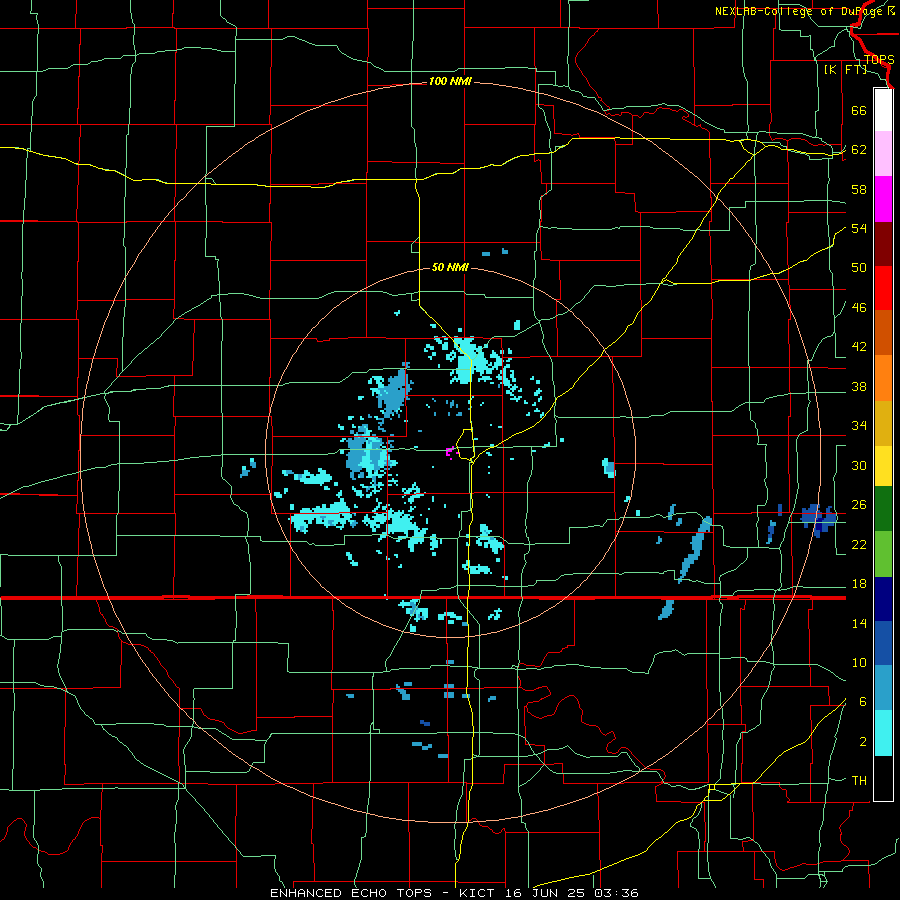Image resolution: width=900 pixels, height=900 pixels.
Task: Click the "50 NMI" range ring label
Action: click(x=450, y=267)
